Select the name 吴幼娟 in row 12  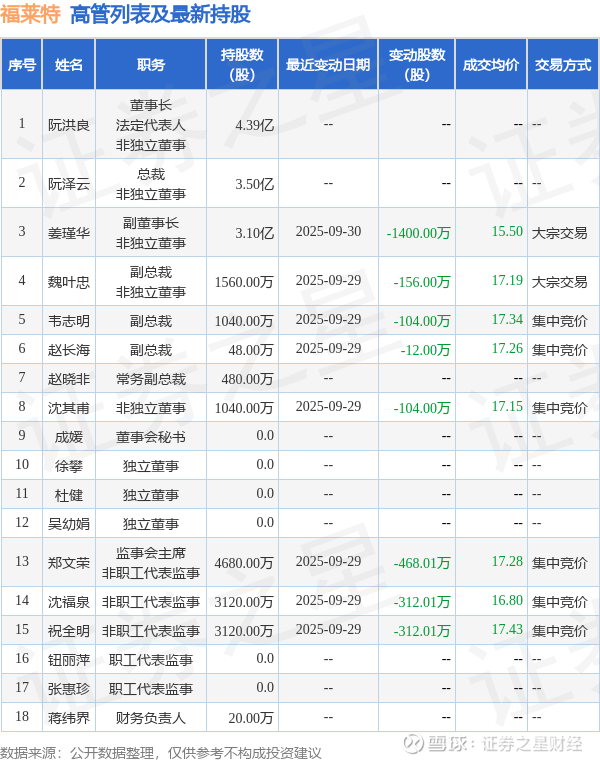tap(69, 524)
